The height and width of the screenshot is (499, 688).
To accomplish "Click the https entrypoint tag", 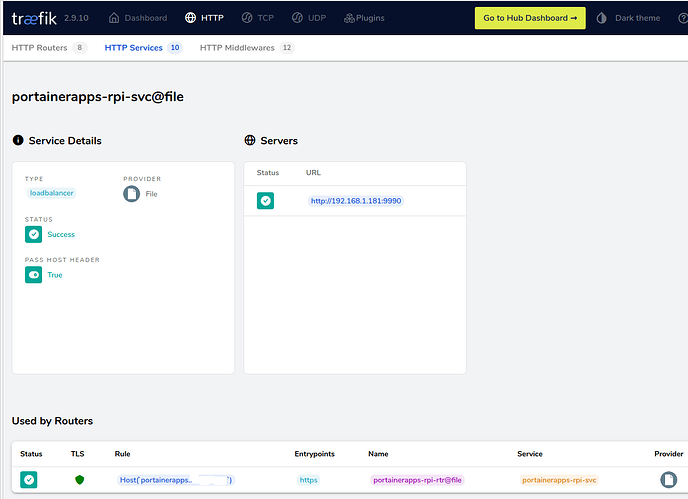I will tap(308, 480).
